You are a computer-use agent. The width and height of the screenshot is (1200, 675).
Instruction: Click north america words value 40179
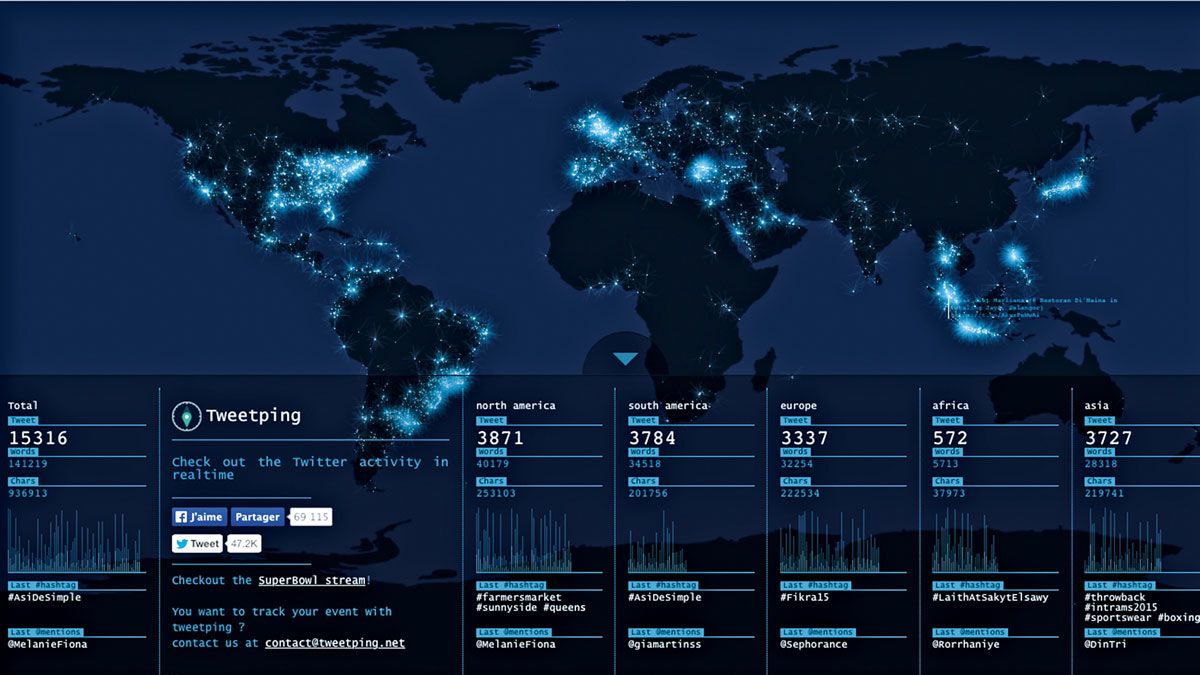[493, 464]
